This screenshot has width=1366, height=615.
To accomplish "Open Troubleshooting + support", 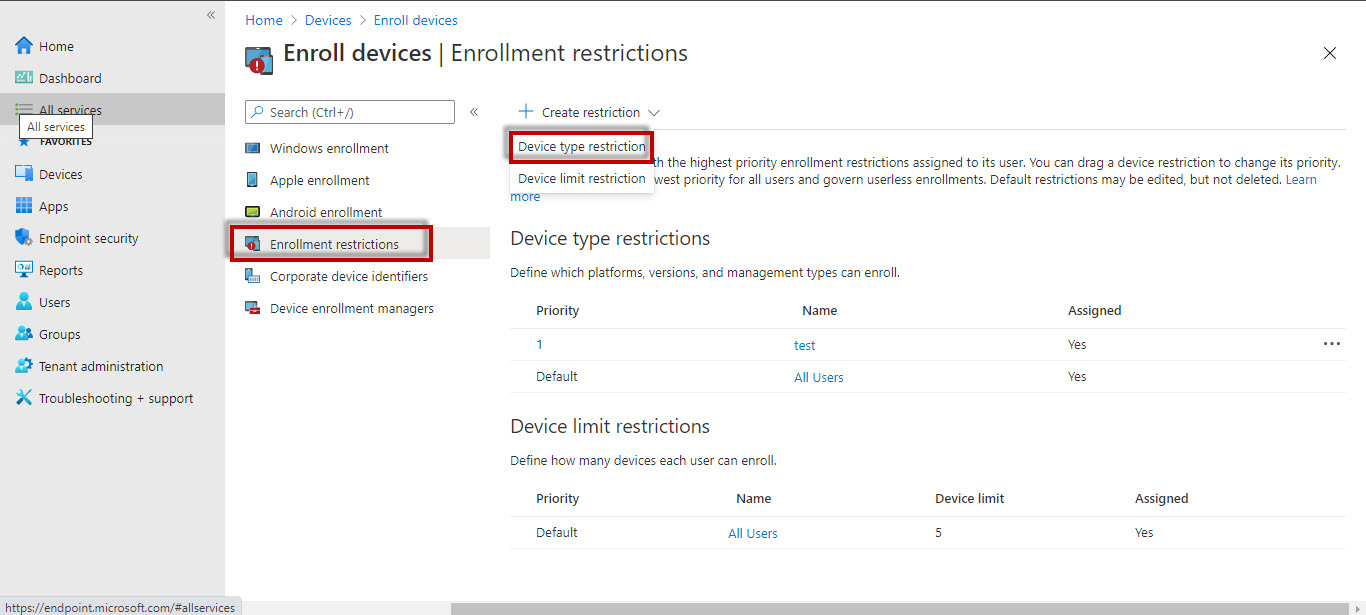I will 22,397.
